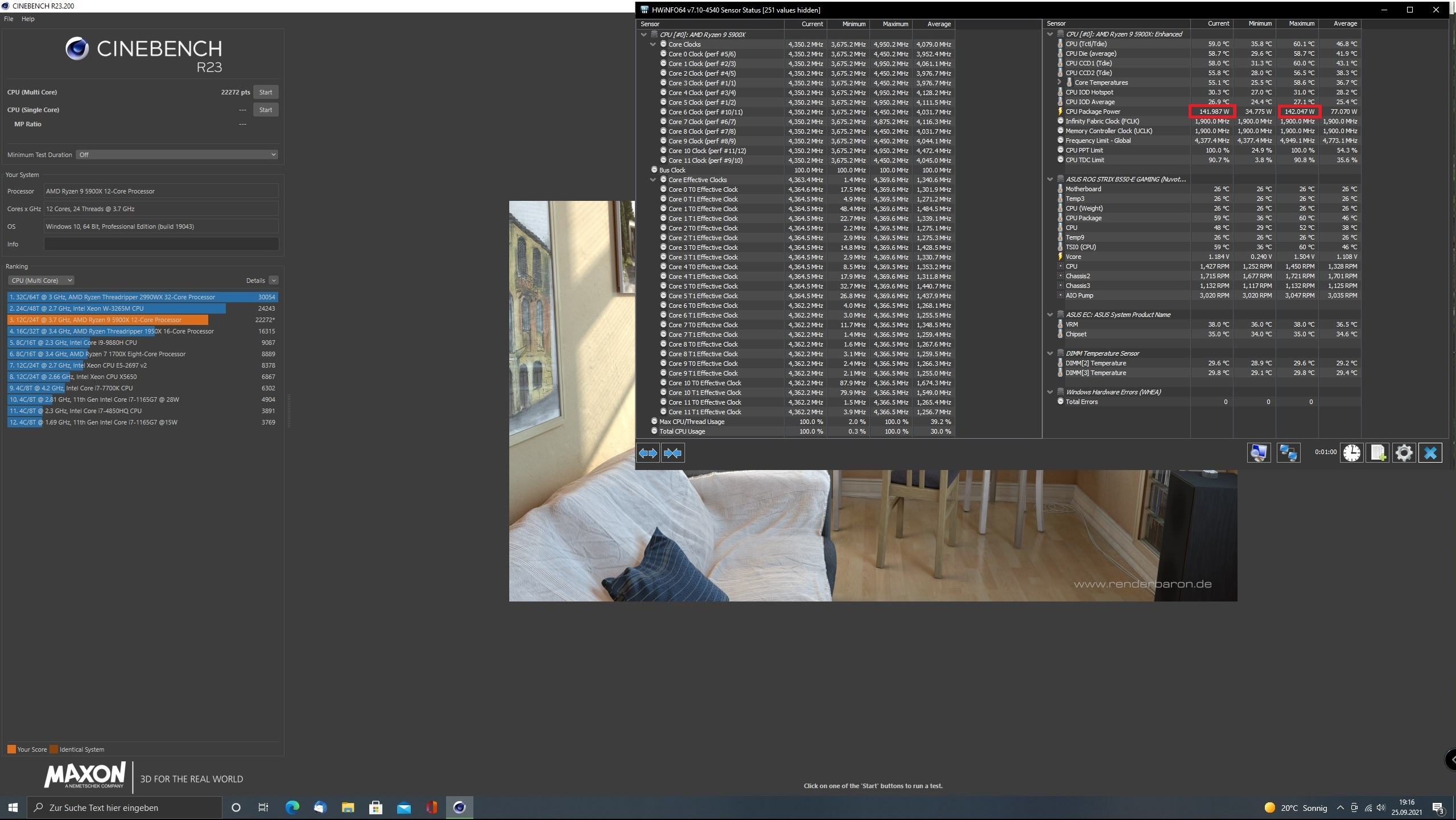Image resolution: width=1456 pixels, height=820 pixels.
Task: Collapse DIMM Temperature Sensor group
Action: (1050, 353)
